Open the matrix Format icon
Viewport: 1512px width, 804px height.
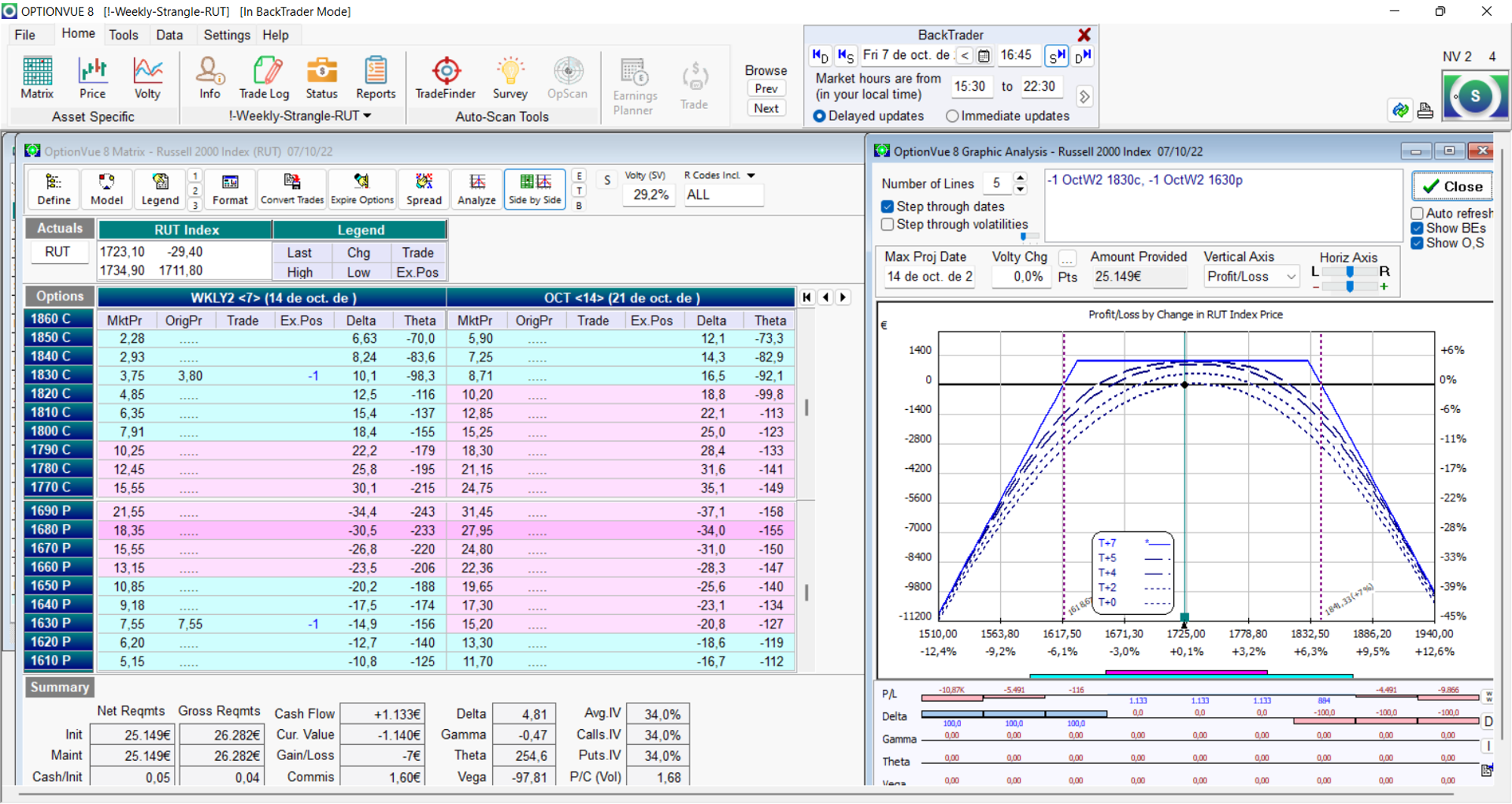tap(230, 189)
